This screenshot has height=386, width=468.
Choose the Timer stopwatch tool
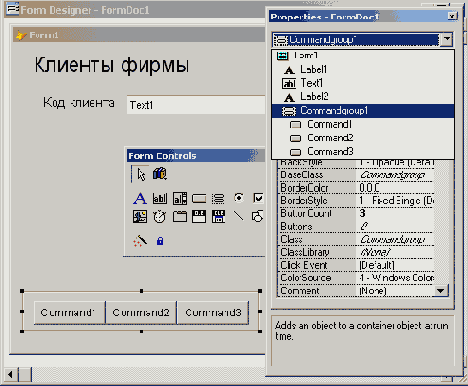click(x=160, y=217)
